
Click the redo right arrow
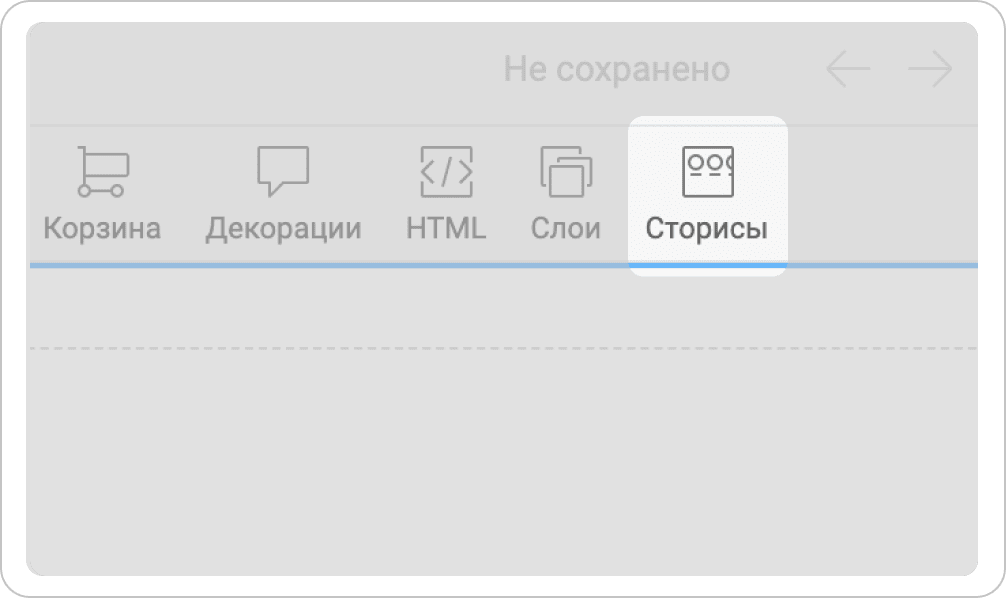930,69
